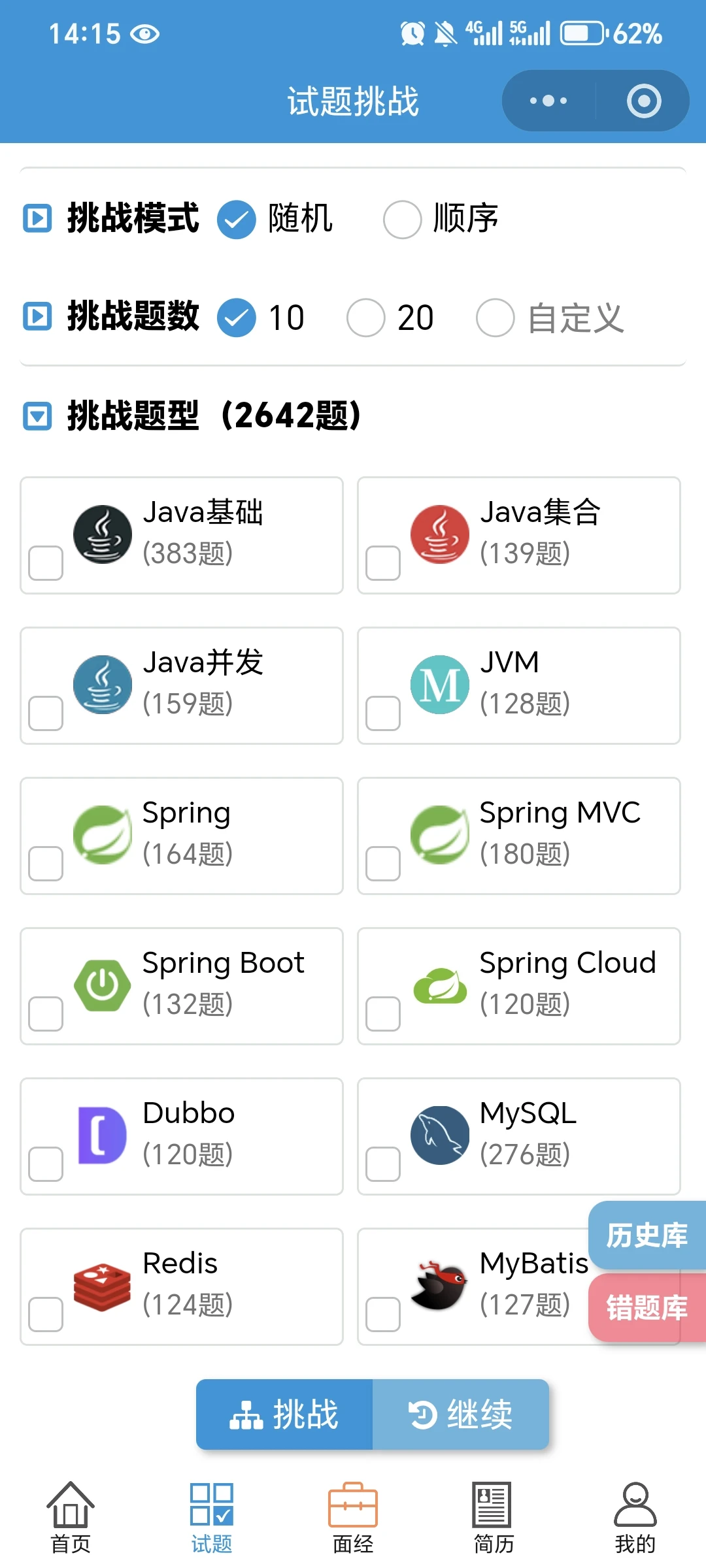The height and width of the screenshot is (1568, 706).
Task: Tap the MySQL dolphin icon
Action: tap(440, 1135)
